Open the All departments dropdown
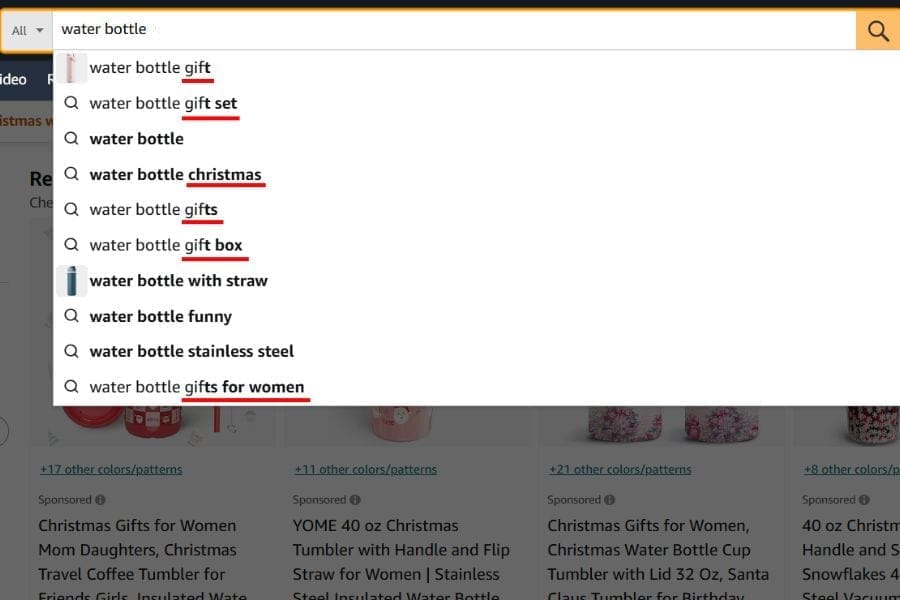Image resolution: width=900 pixels, height=600 pixels. point(27,30)
